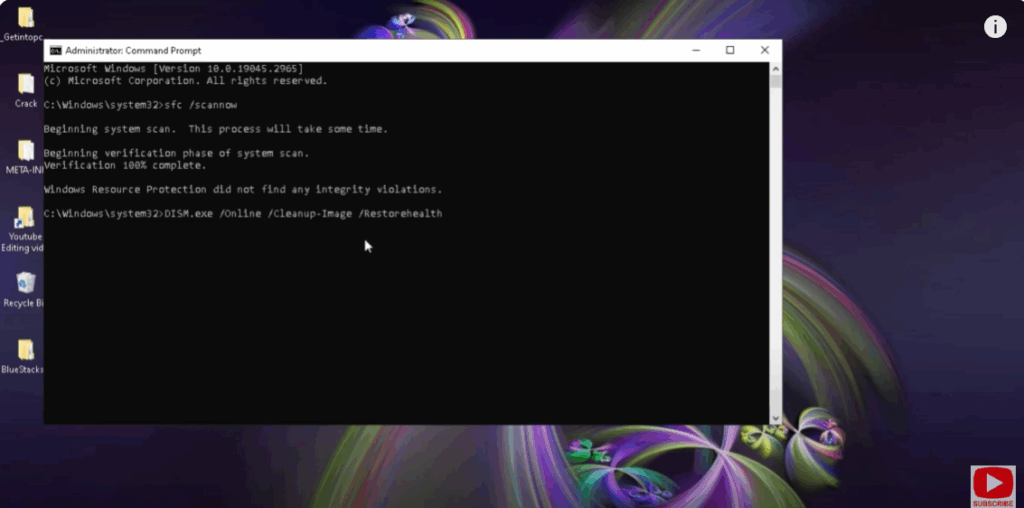
Task: Close the Administrator Command Prompt window
Action: click(x=765, y=50)
